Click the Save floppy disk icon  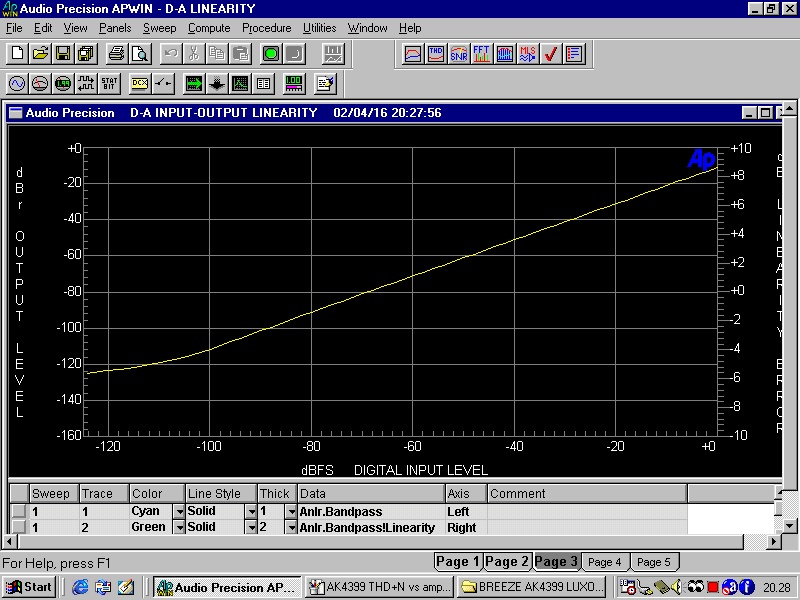[63, 54]
